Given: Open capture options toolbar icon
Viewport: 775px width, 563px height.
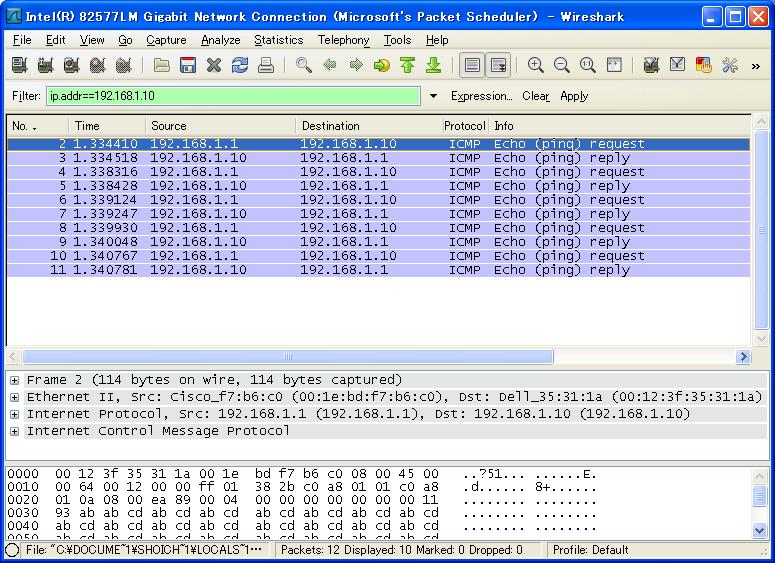Looking at the screenshot, I should click(x=45, y=65).
